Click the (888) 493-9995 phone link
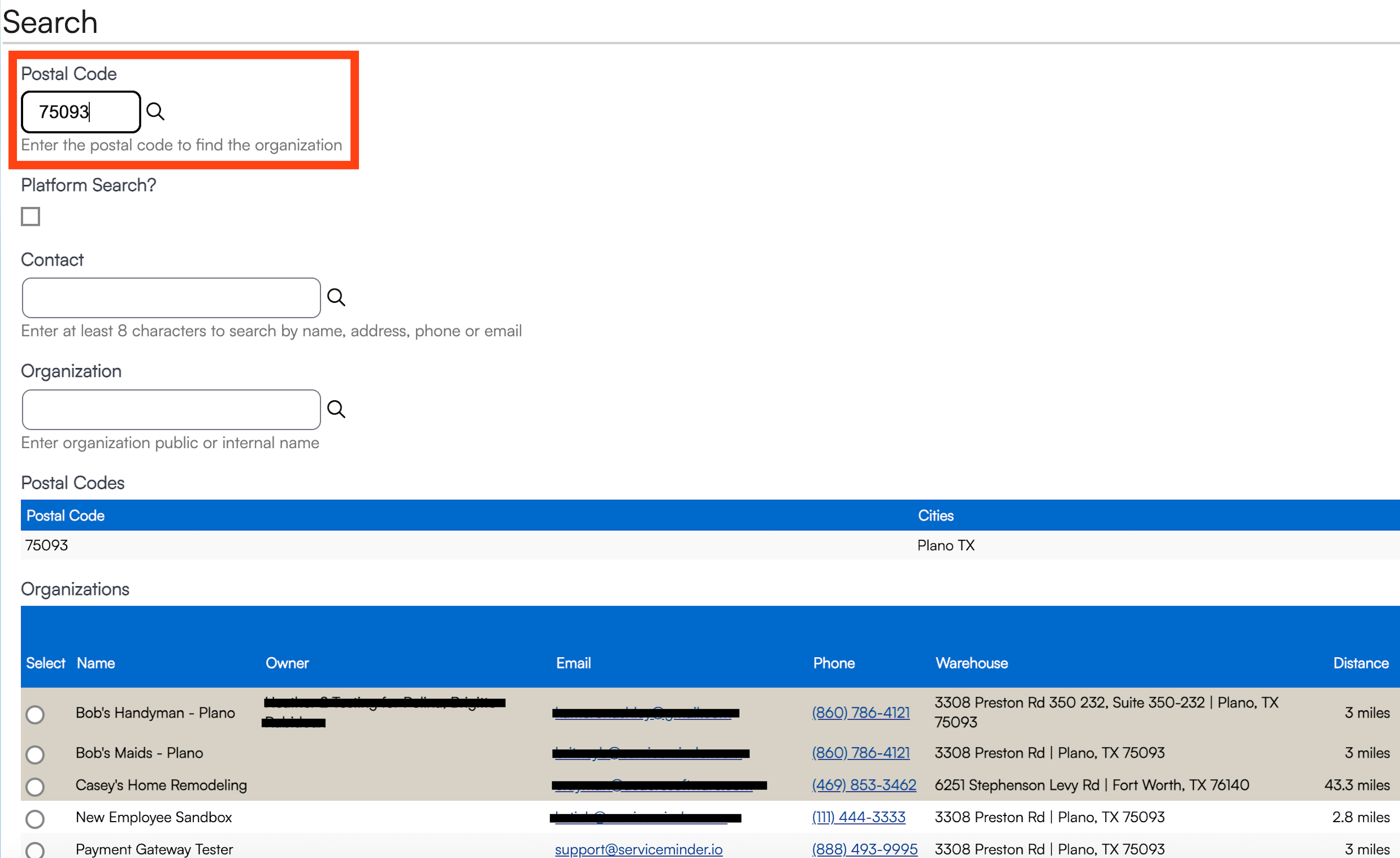This screenshot has height=858, width=1400. [x=864, y=849]
